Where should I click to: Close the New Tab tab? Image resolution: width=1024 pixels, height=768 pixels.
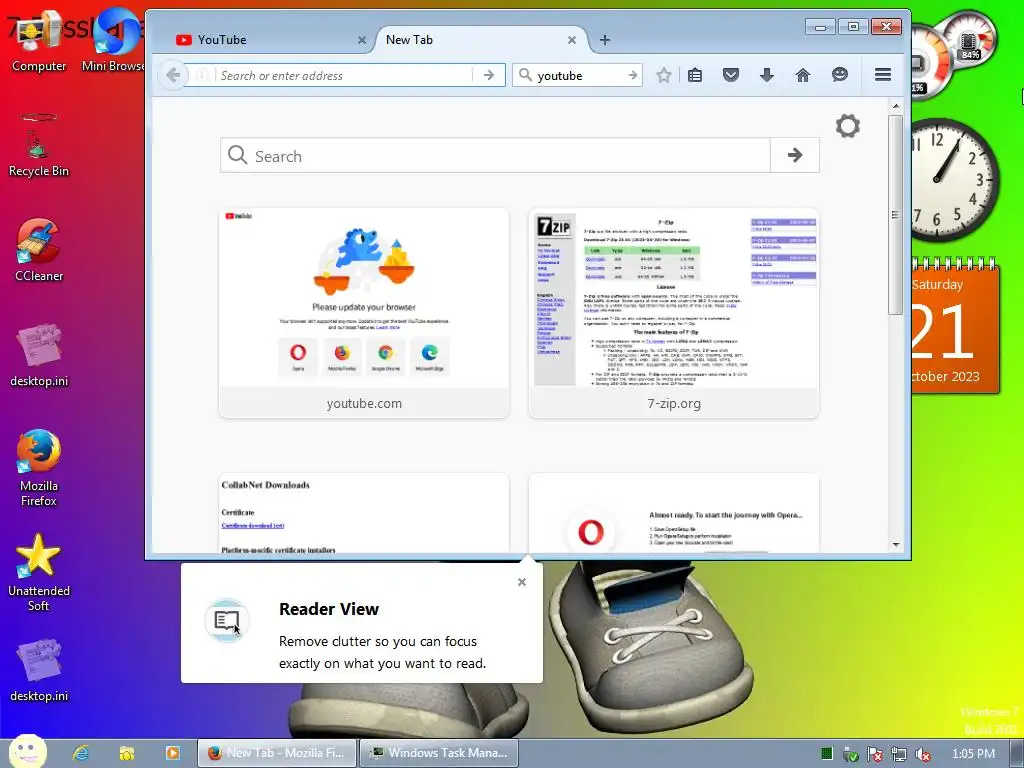571,40
